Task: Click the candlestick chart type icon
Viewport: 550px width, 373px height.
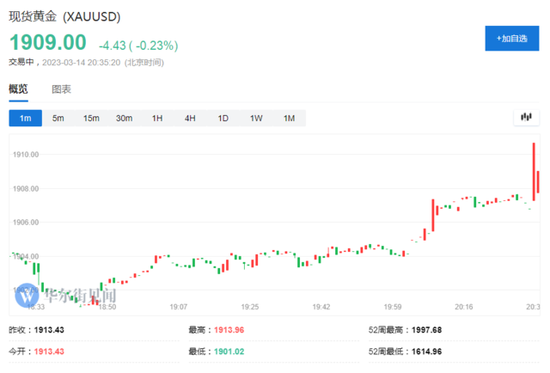Action: tap(526, 117)
